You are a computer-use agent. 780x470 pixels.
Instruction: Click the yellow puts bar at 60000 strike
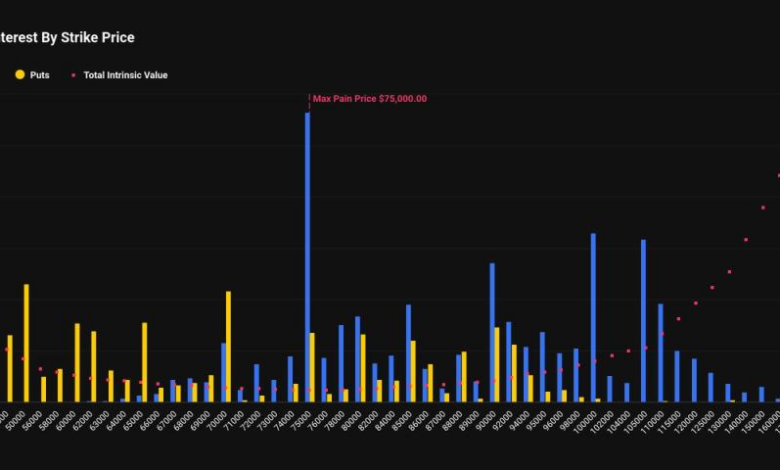coord(77,362)
